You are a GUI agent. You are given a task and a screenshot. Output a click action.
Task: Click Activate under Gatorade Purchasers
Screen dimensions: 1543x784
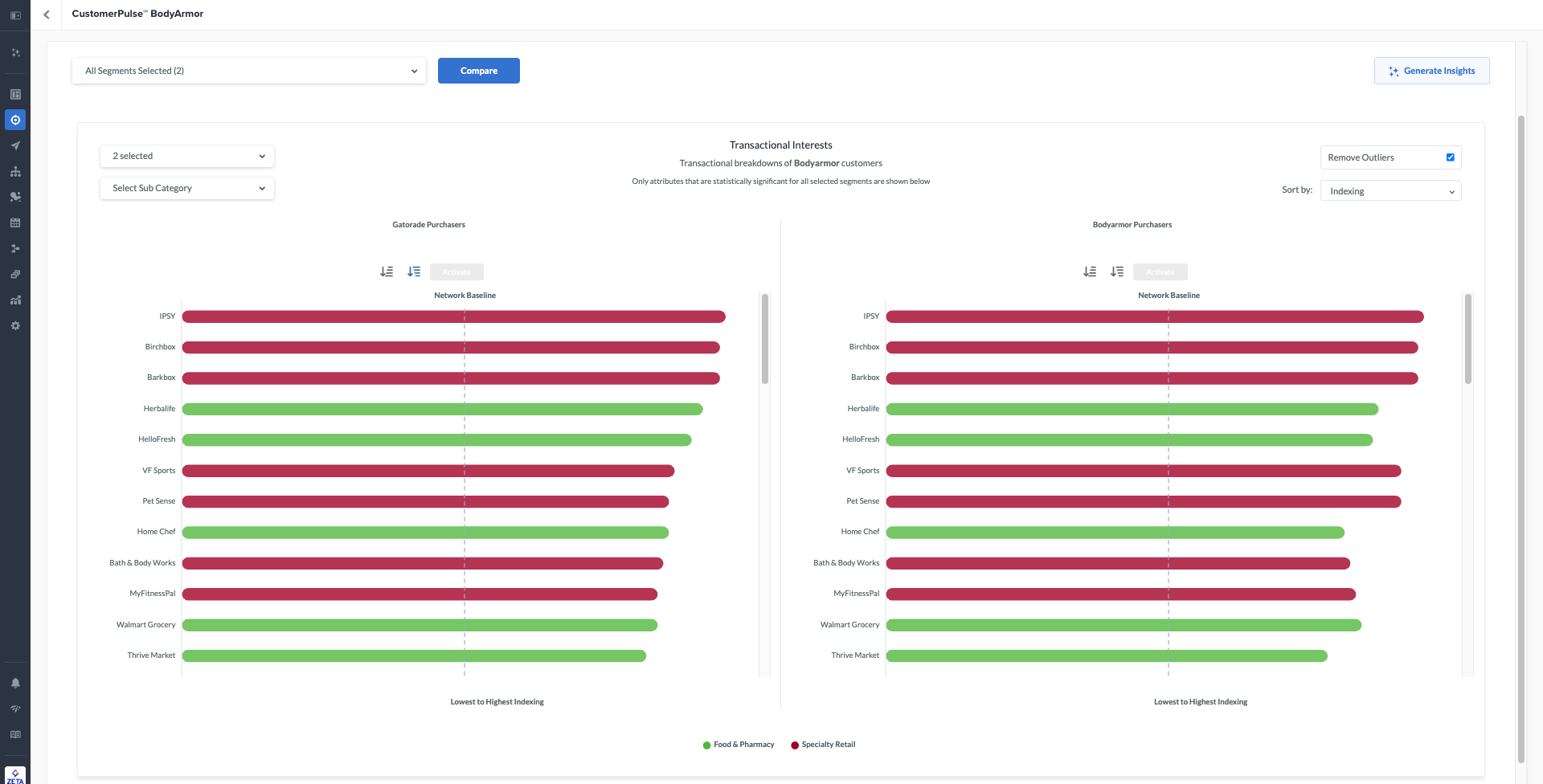[456, 272]
